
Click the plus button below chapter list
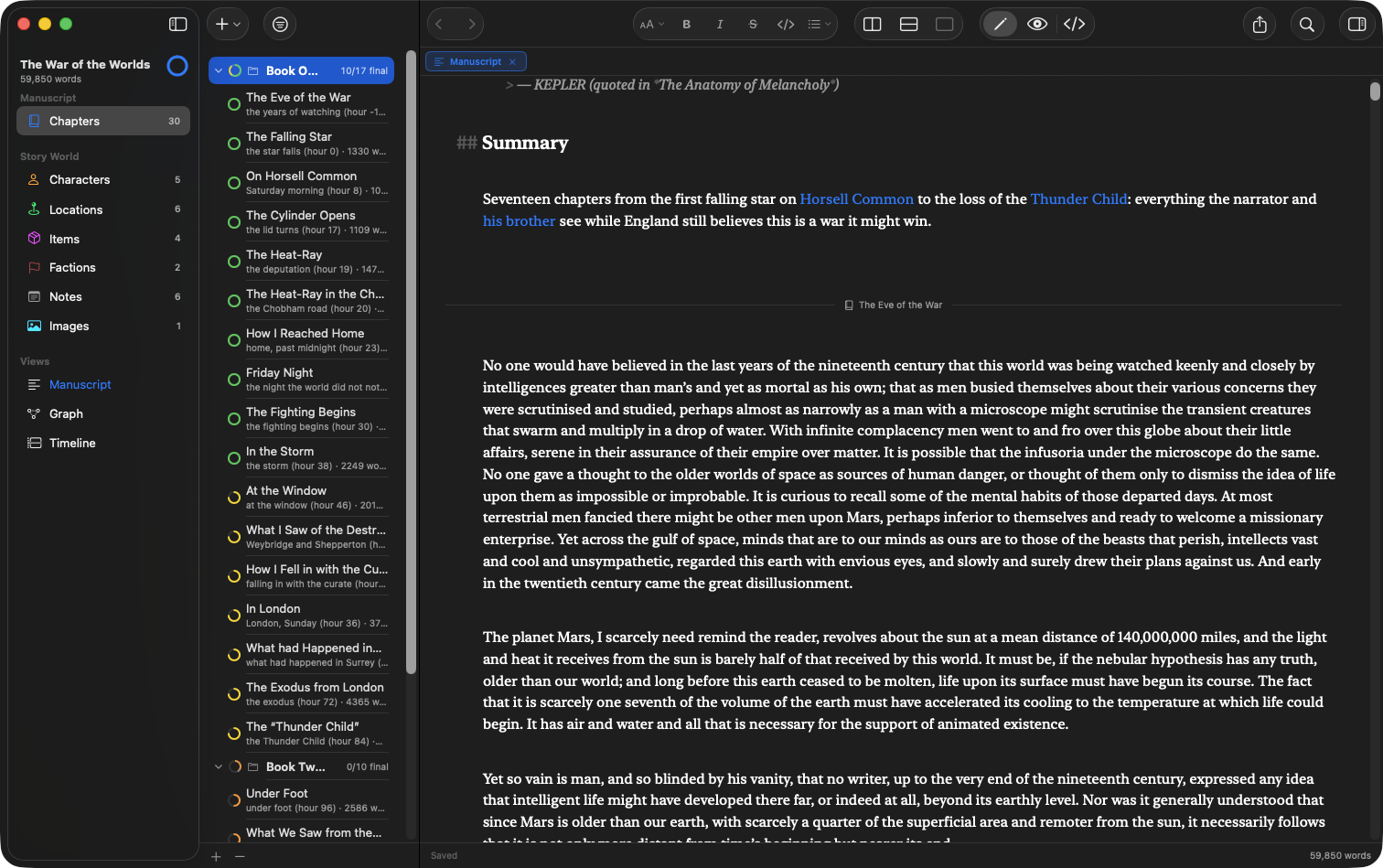click(x=216, y=856)
